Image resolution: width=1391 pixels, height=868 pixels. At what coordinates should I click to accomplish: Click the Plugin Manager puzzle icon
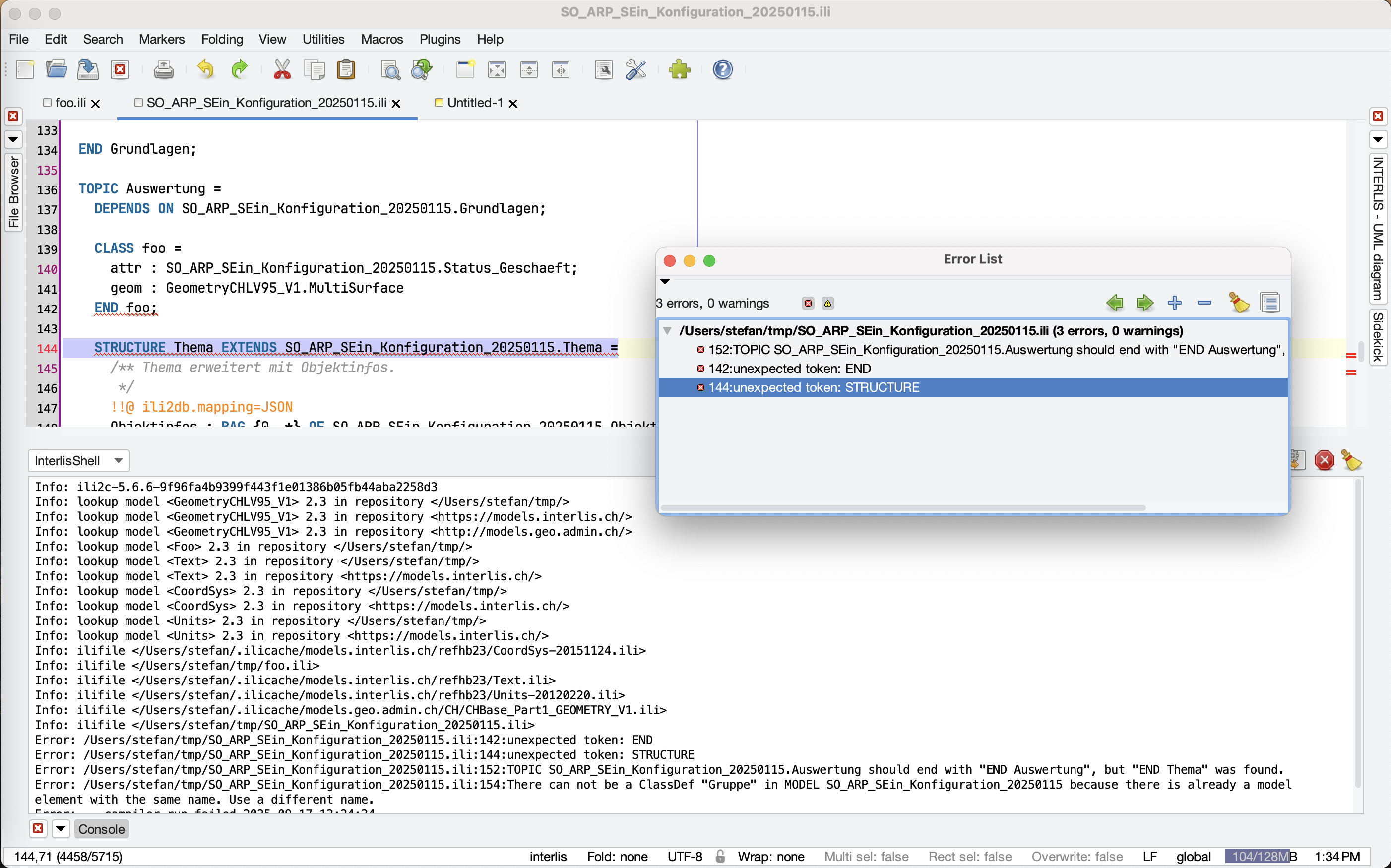(679, 69)
